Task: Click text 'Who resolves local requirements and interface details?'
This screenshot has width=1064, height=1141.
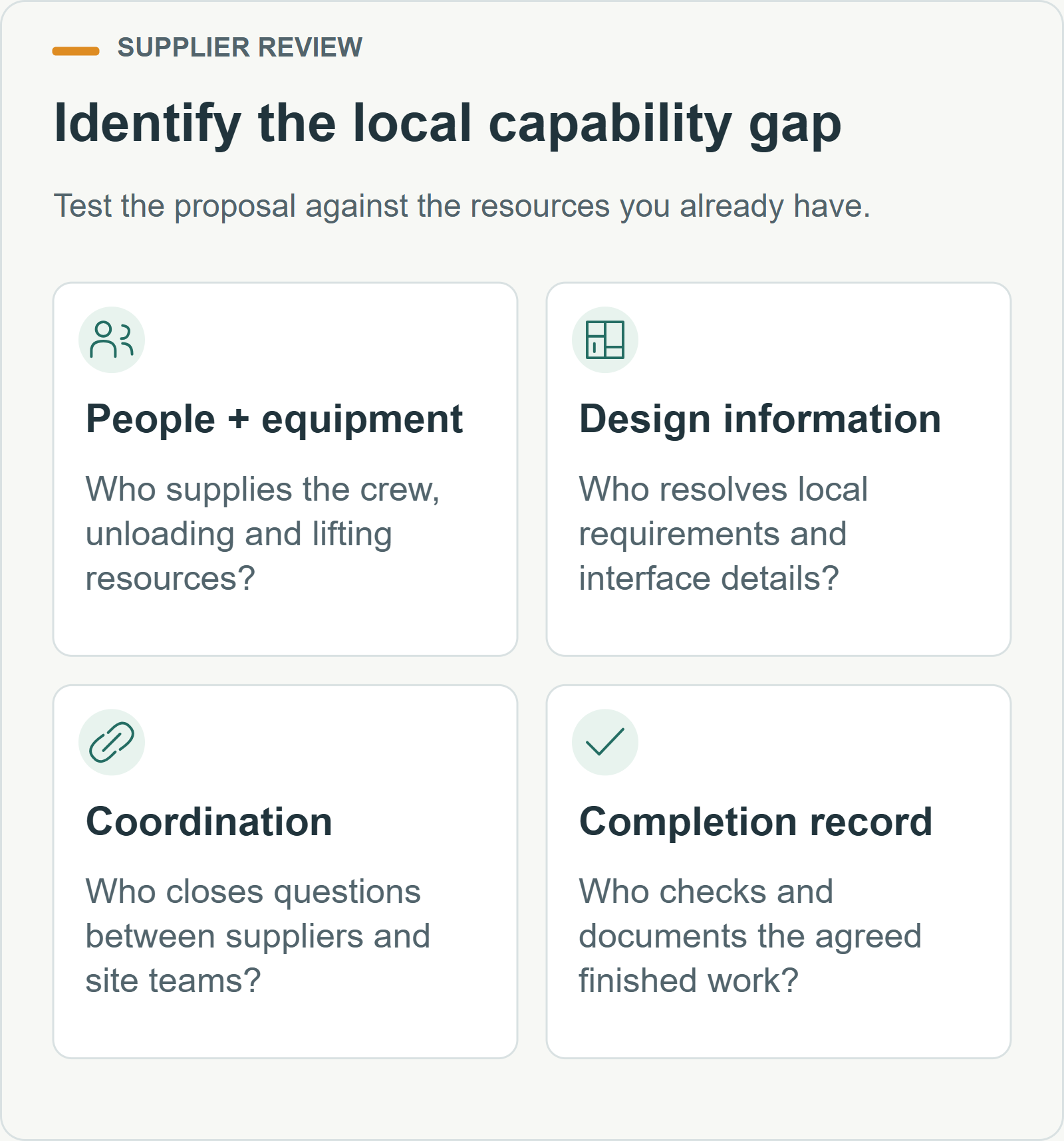Action: coord(724,534)
